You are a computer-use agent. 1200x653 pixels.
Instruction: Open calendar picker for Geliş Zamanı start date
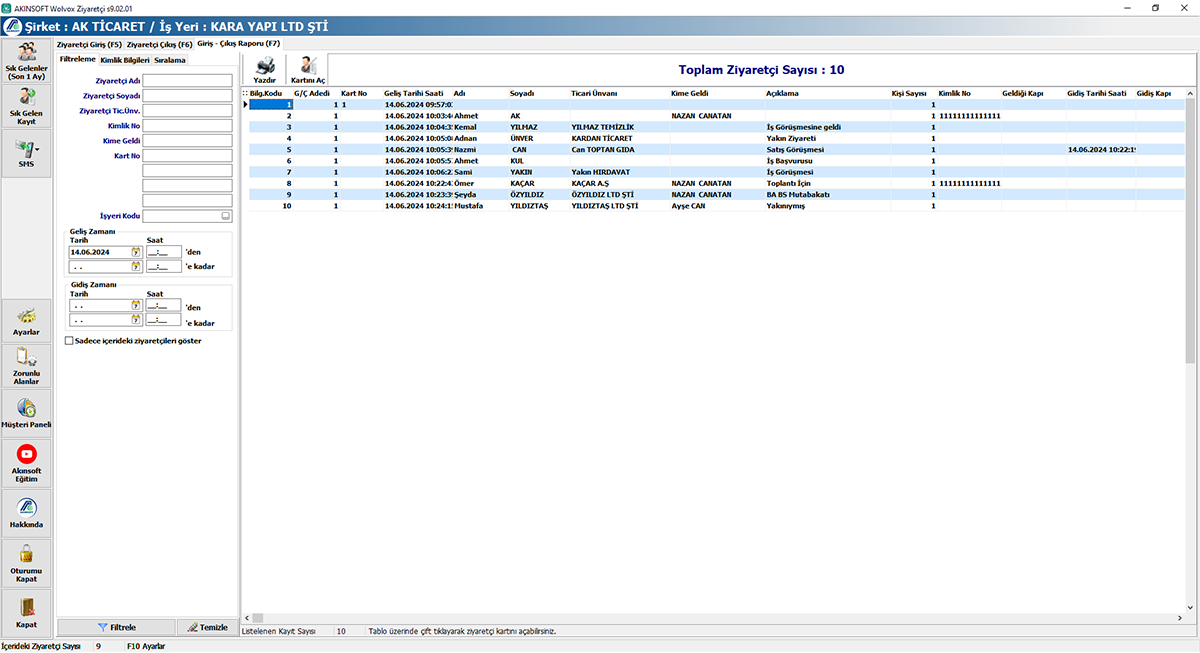click(x=135, y=253)
